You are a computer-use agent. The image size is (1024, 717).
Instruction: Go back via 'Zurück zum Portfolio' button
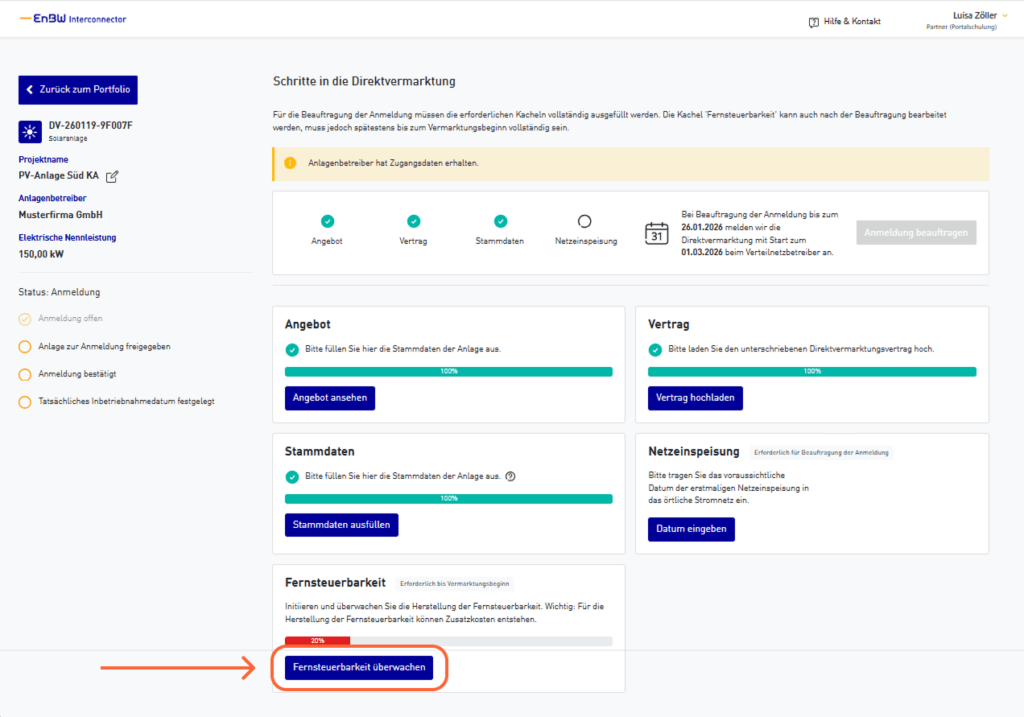[78, 89]
